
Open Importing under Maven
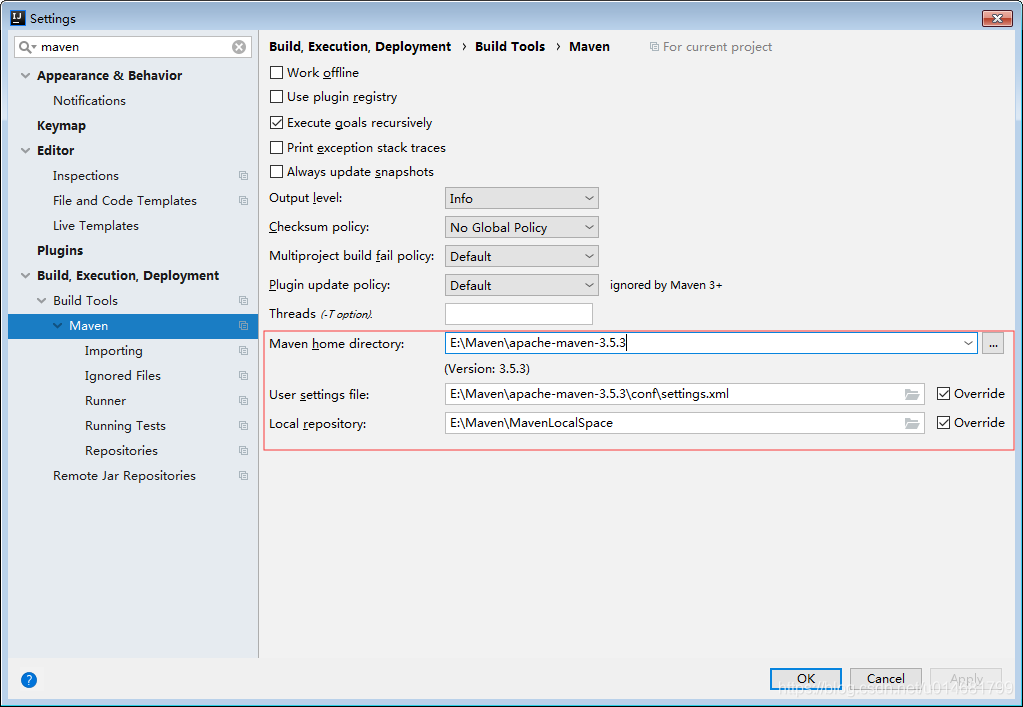tap(114, 351)
